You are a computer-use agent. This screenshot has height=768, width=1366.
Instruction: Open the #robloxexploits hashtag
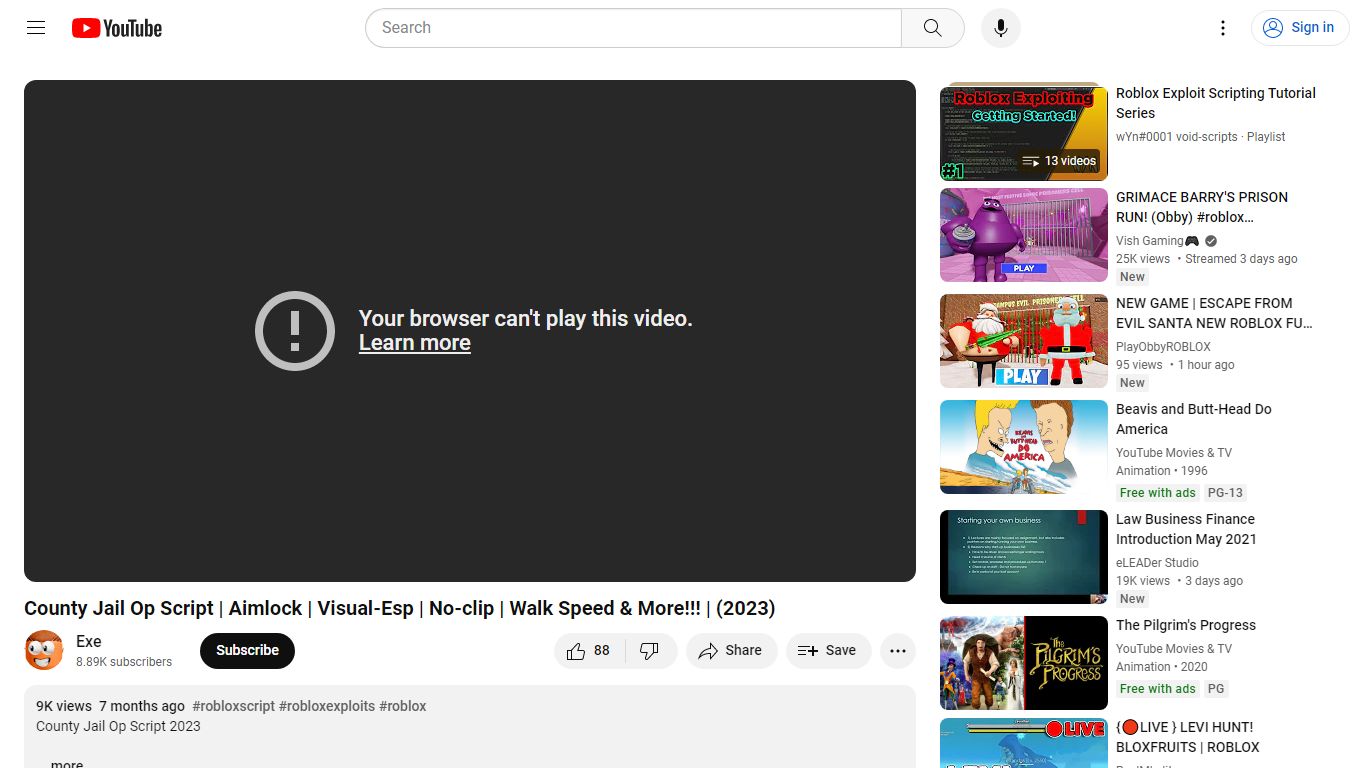point(327,706)
